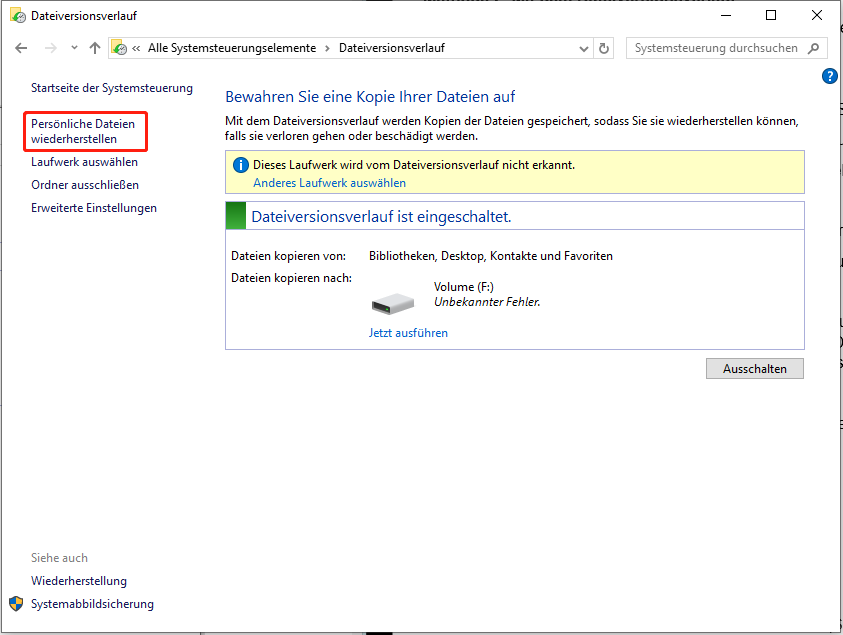Open Erweiterte Einstellungen

tap(94, 208)
